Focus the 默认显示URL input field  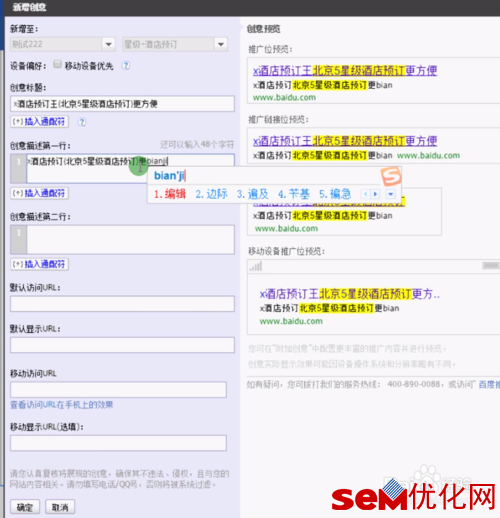coord(122,345)
